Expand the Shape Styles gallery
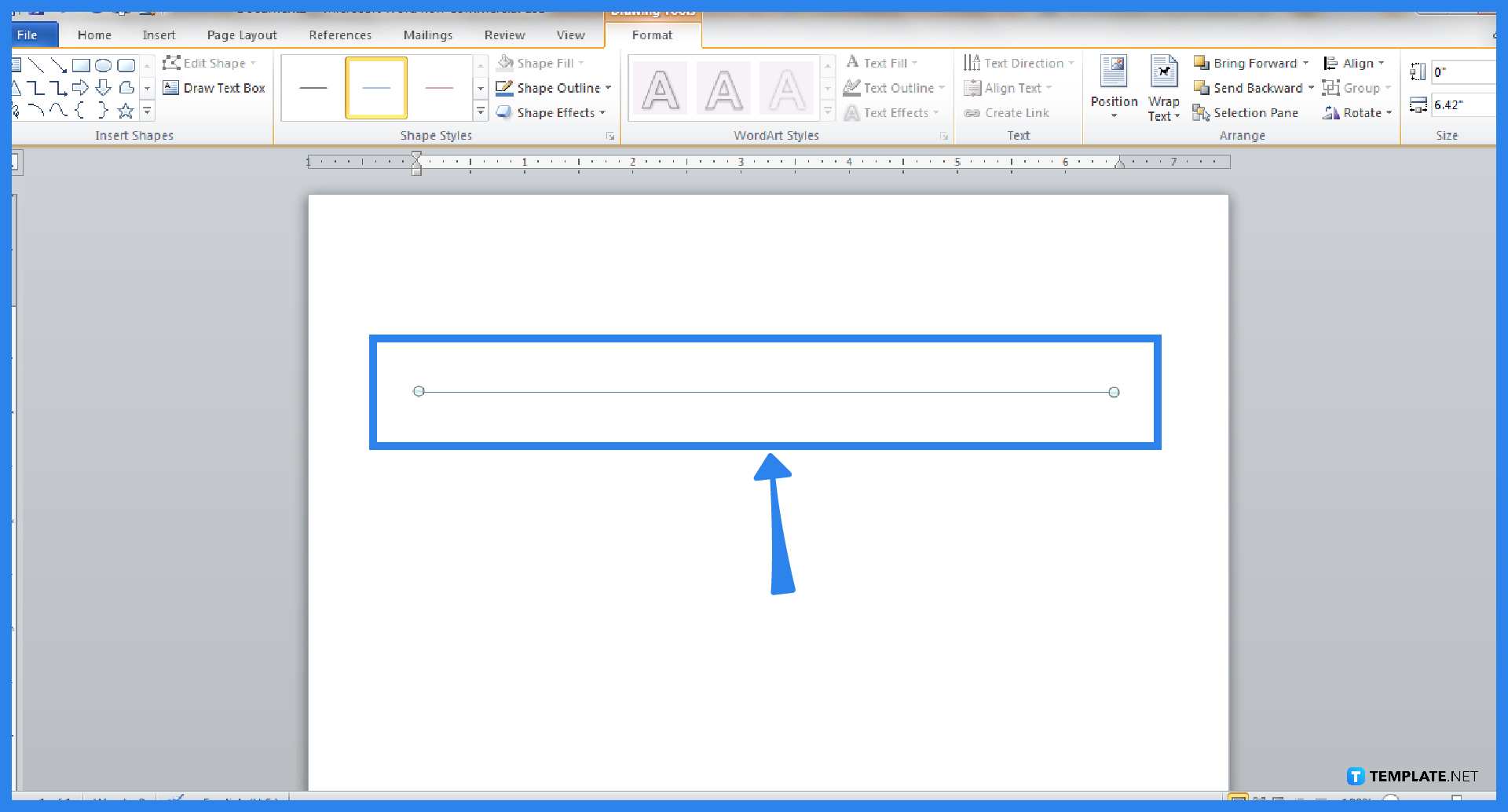This screenshot has width=1508, height=812. 481,112
